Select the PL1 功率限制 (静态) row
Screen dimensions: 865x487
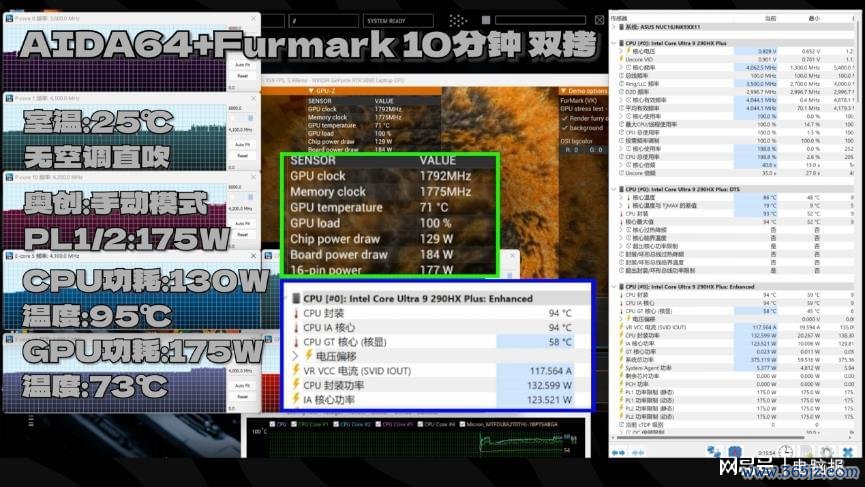pyautogui.click(x=732, y=392)
